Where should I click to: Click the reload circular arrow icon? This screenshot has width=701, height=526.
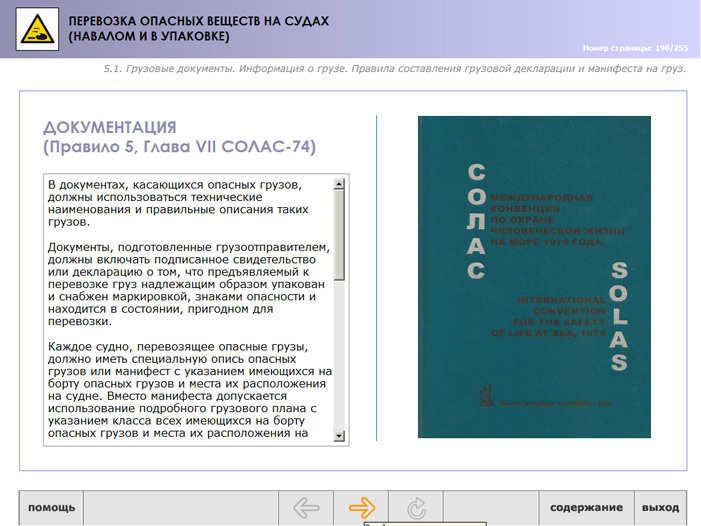(x=416, y=508)
